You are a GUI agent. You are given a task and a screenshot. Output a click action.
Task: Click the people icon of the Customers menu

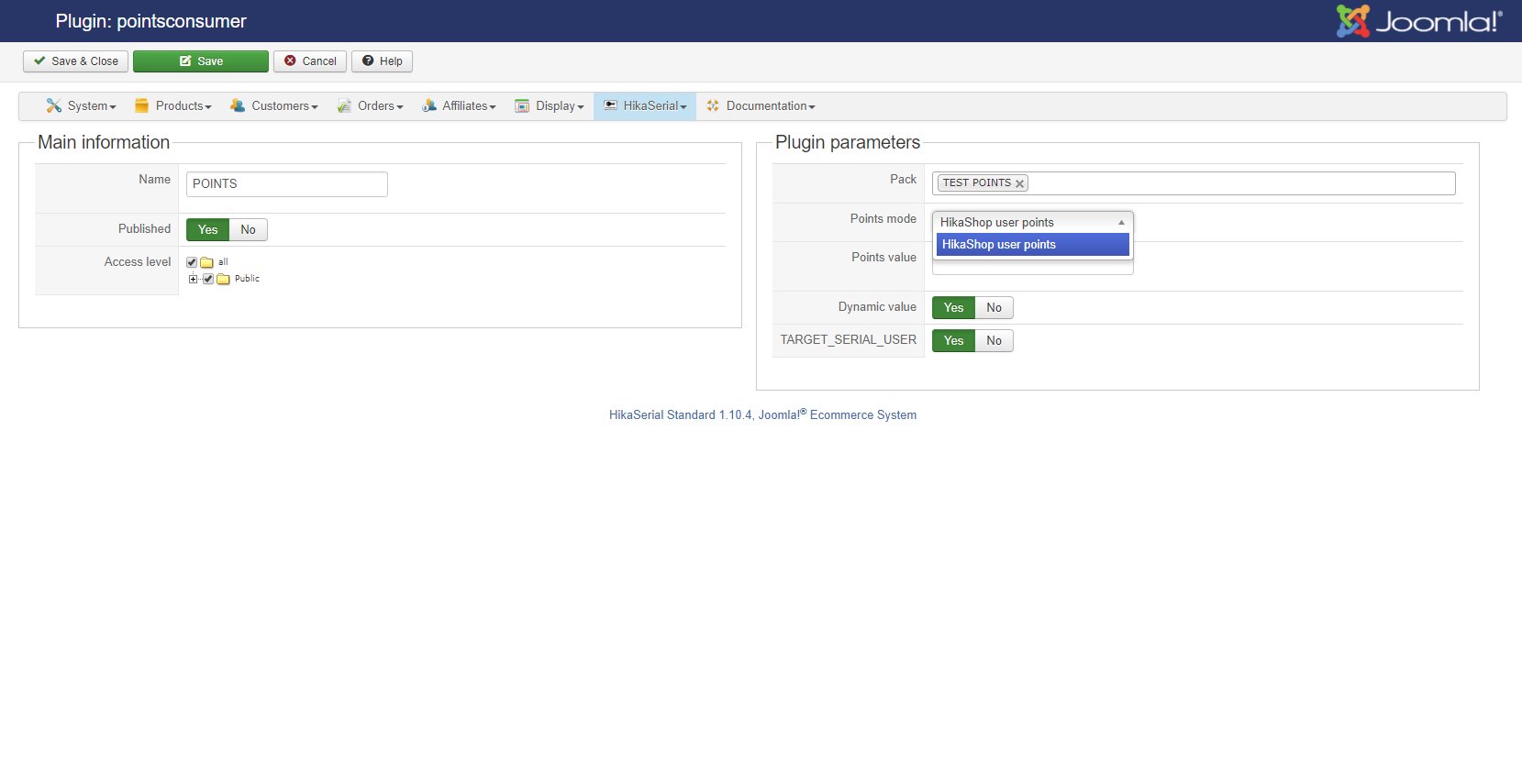pyautogui.click(x=238, y=106)
